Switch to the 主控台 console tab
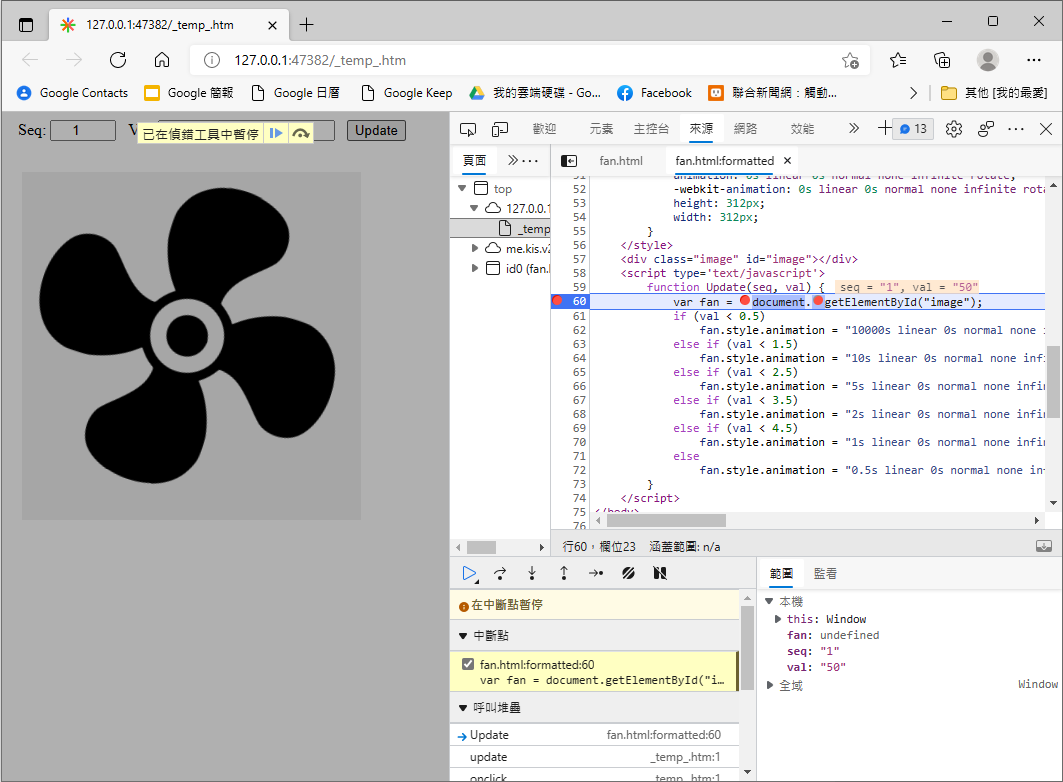 point(651,129)
